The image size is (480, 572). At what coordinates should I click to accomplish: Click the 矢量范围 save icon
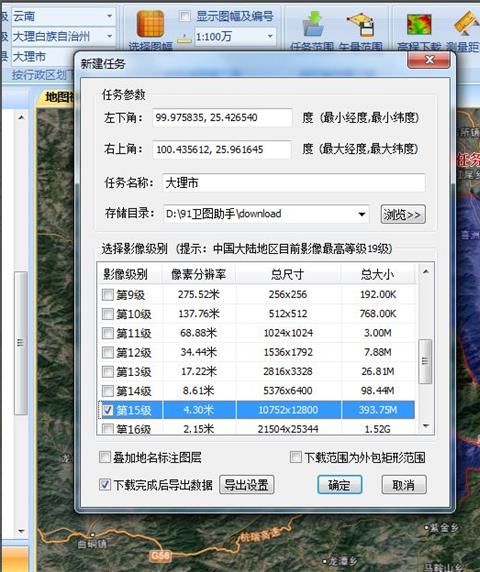pos(361,24)
